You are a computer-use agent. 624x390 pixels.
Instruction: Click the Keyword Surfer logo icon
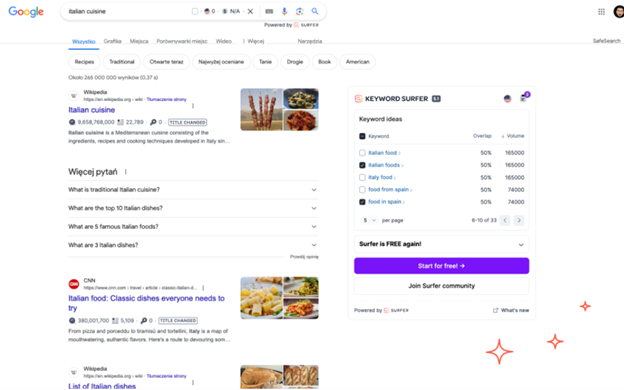pyautogui.click(x=359, y=99)
